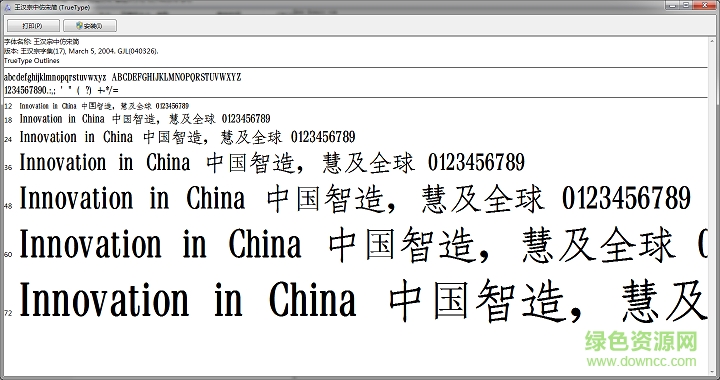Close the font viewer window
720x380 pixels.
[705, 5]
